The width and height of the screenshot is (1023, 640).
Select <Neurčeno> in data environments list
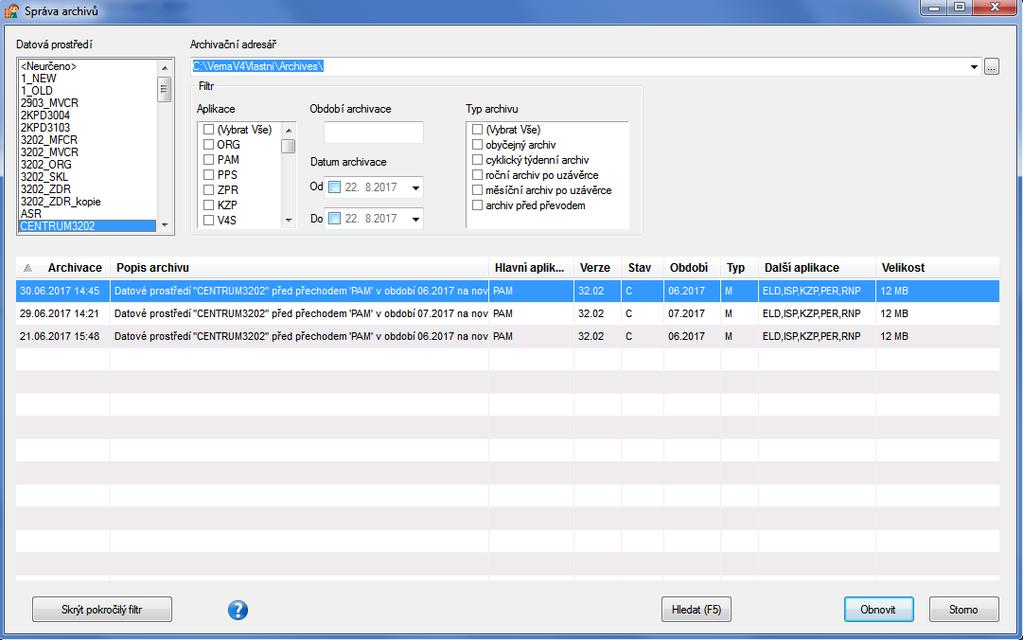tap(87, 66)
